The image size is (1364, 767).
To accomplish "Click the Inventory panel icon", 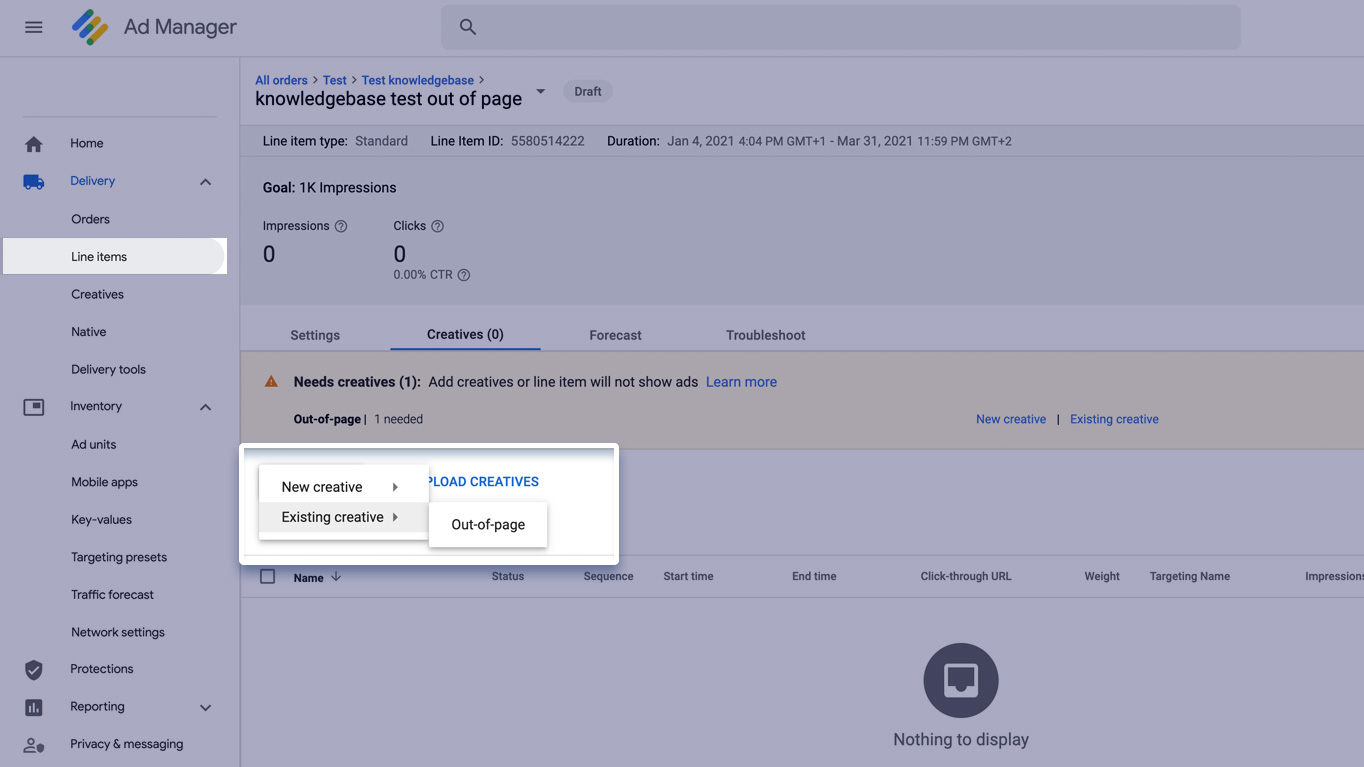I will [x=34, y=407].
